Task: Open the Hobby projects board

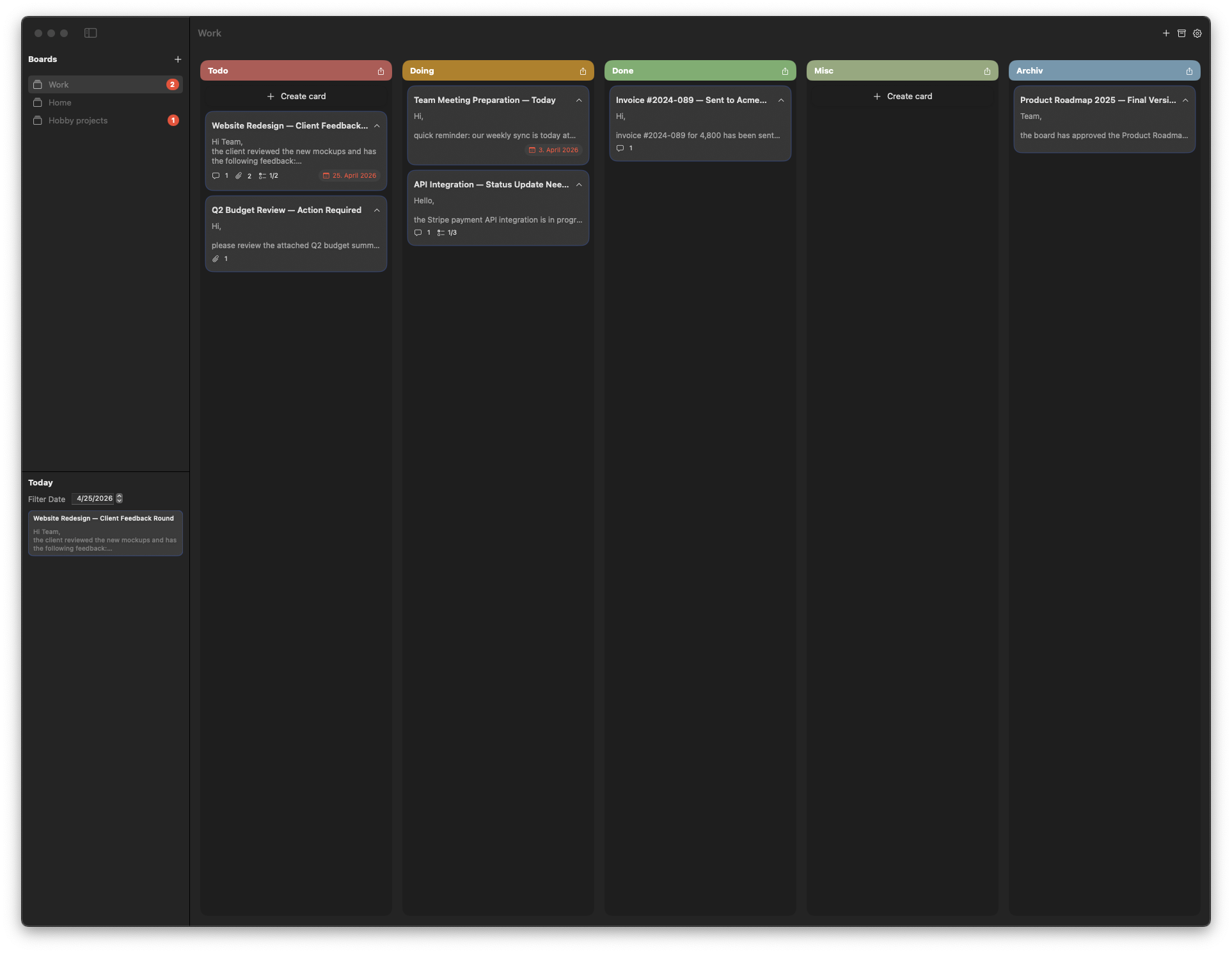Action: [78, 120]
